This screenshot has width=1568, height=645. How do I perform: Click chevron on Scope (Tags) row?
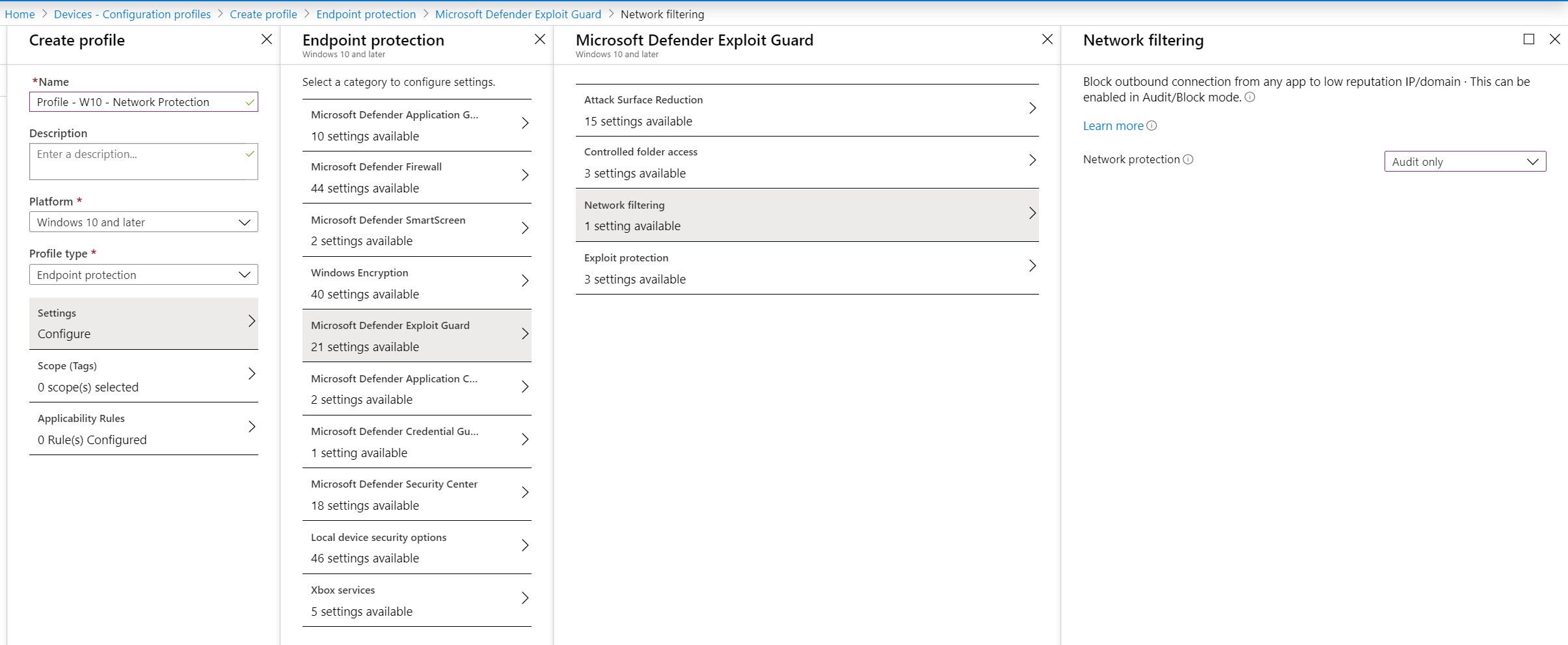pos(252,374)
